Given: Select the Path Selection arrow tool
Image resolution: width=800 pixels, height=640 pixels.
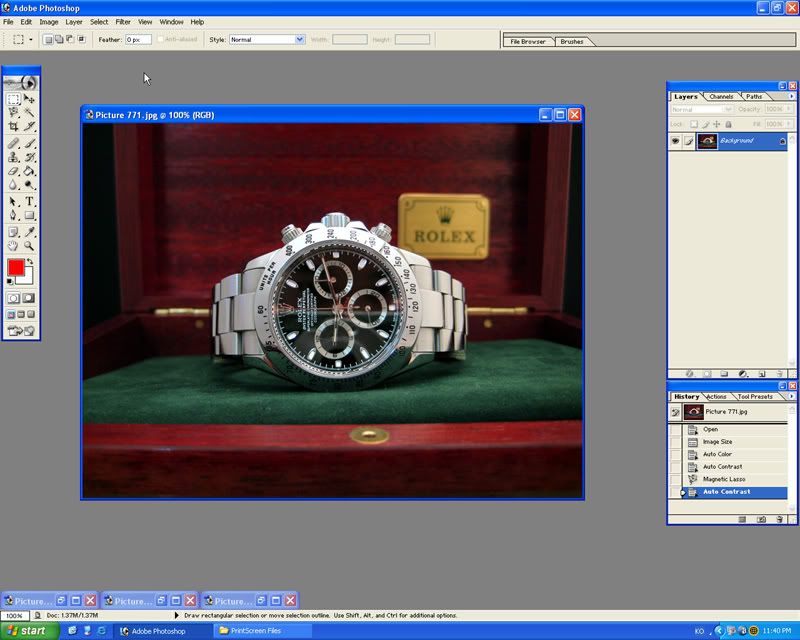Looking at the screenshot, I should tap(13, 202).
